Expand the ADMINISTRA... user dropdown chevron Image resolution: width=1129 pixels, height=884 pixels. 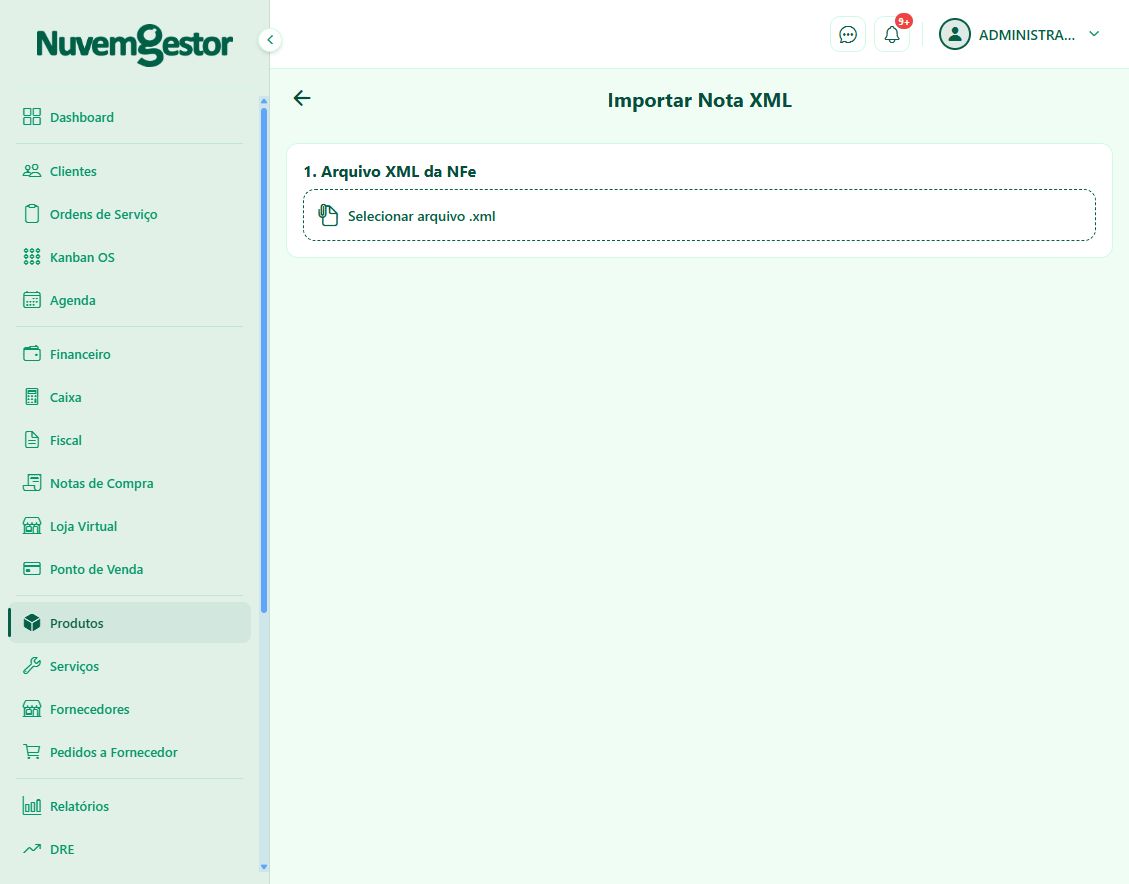coord(1094,34)
